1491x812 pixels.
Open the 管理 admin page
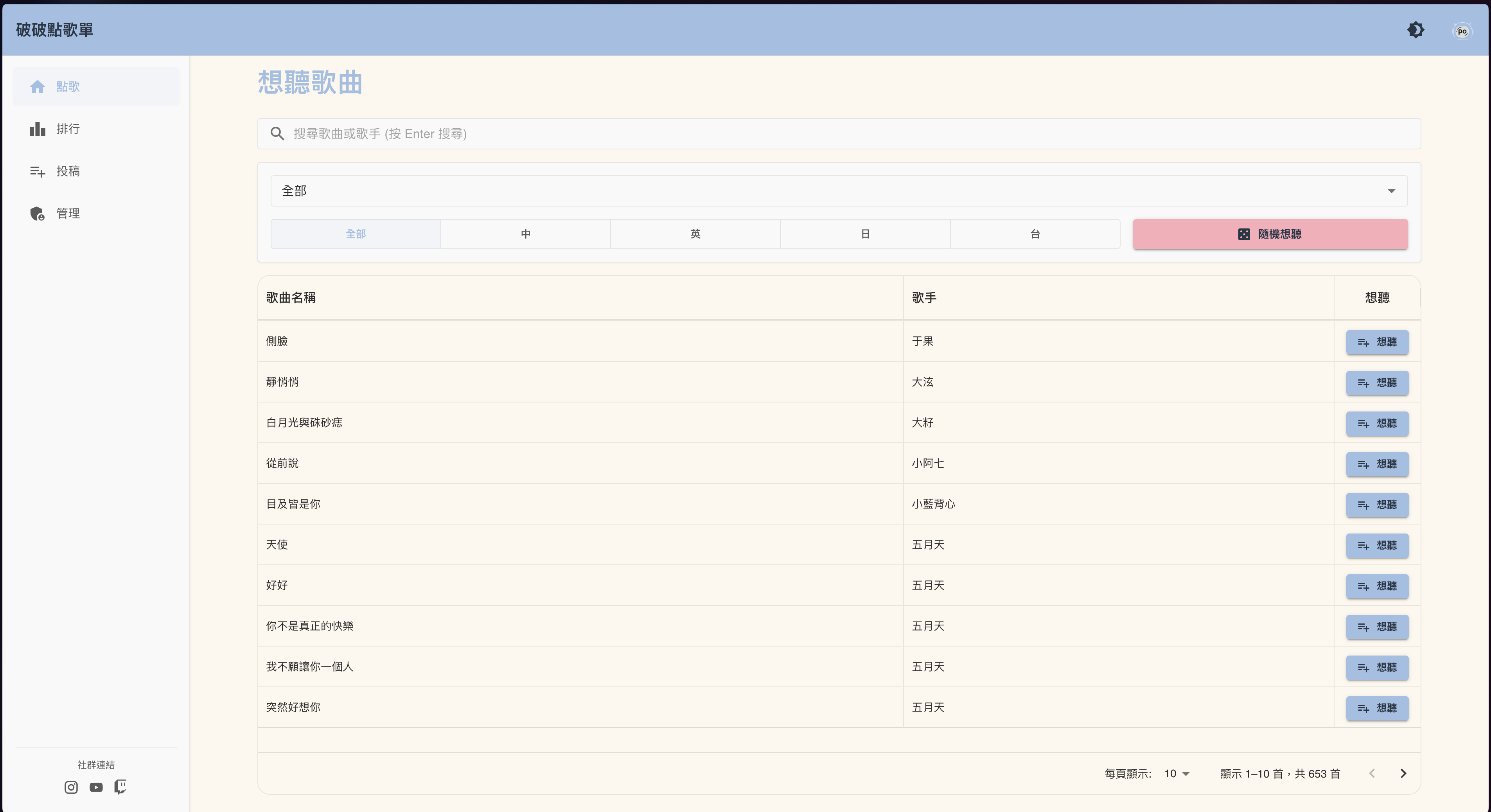(68, 214)
